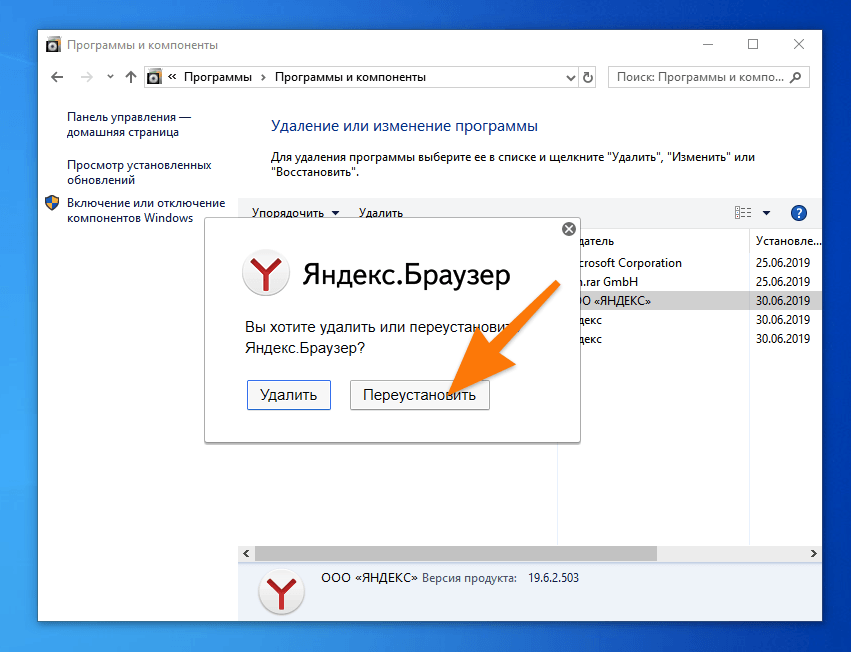Screen dimensions: 851x652
Task: Click date 30.06.2019 in ЯНДЕКС row
Action: 783,301
